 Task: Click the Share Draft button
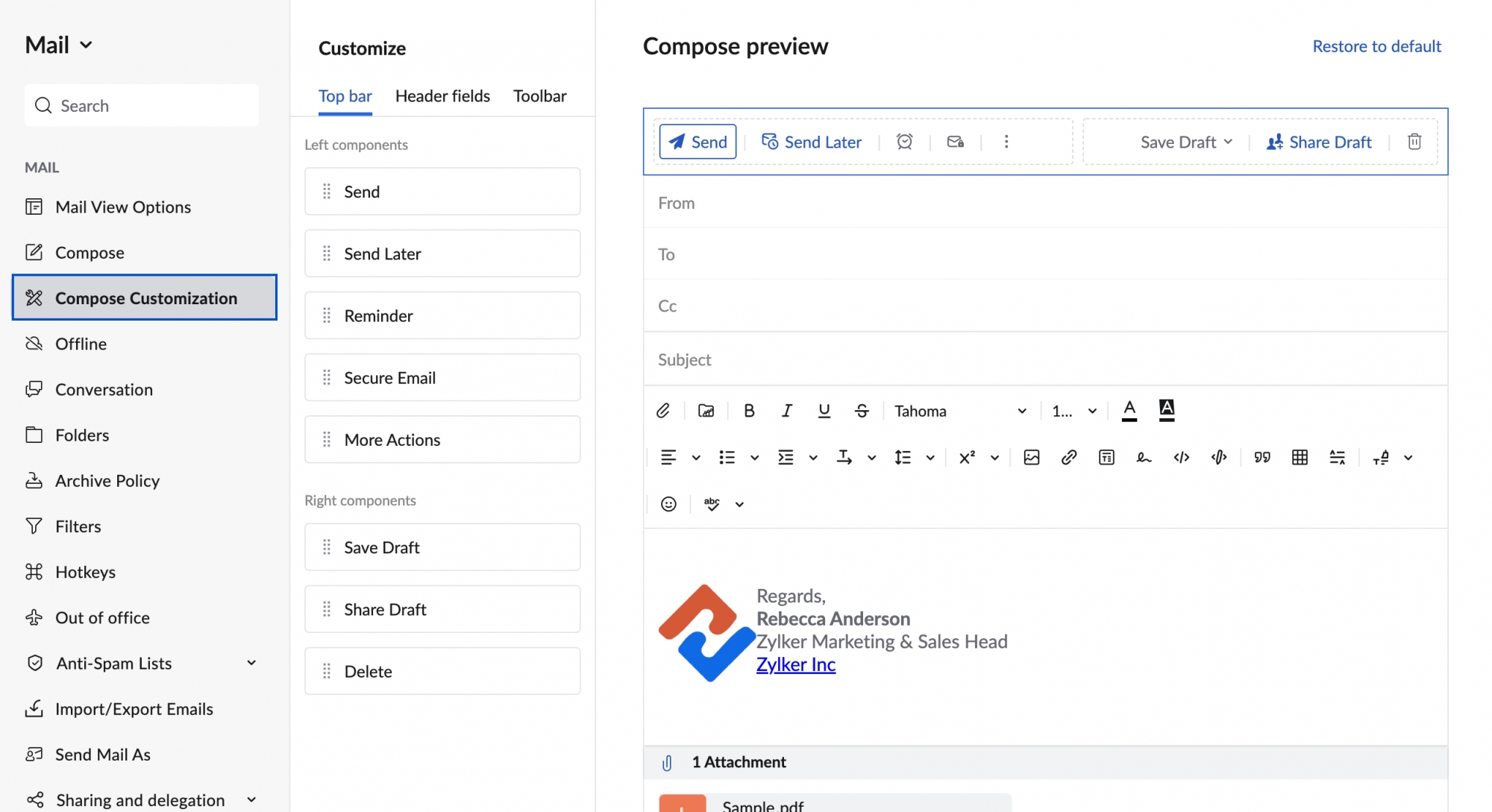pyautogui.click(x=1318, y=141)
